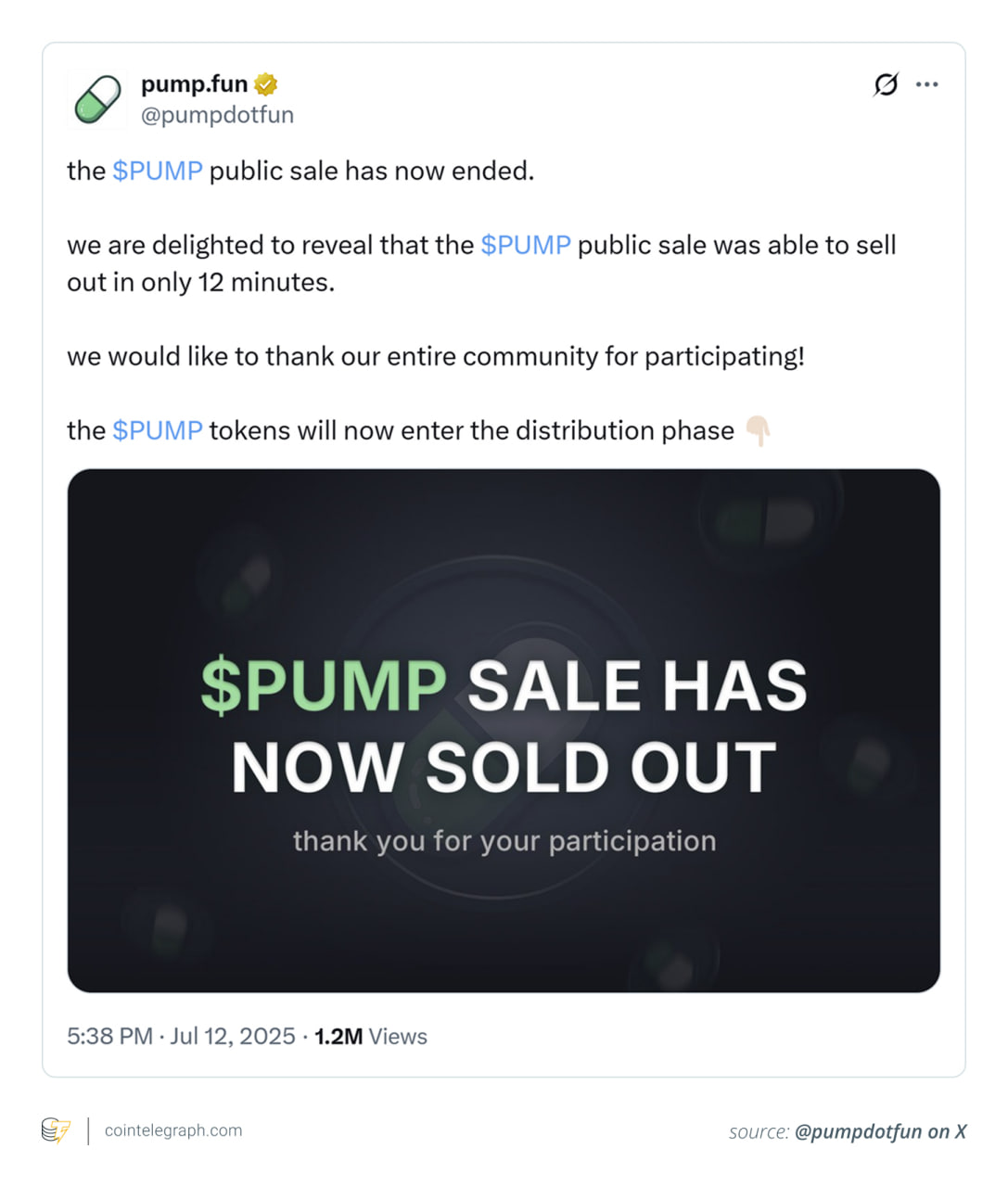This screenshot has width=1008, height=1187.
Task: Click the more options ellipsis icon
Action: [x=928, y=83]
